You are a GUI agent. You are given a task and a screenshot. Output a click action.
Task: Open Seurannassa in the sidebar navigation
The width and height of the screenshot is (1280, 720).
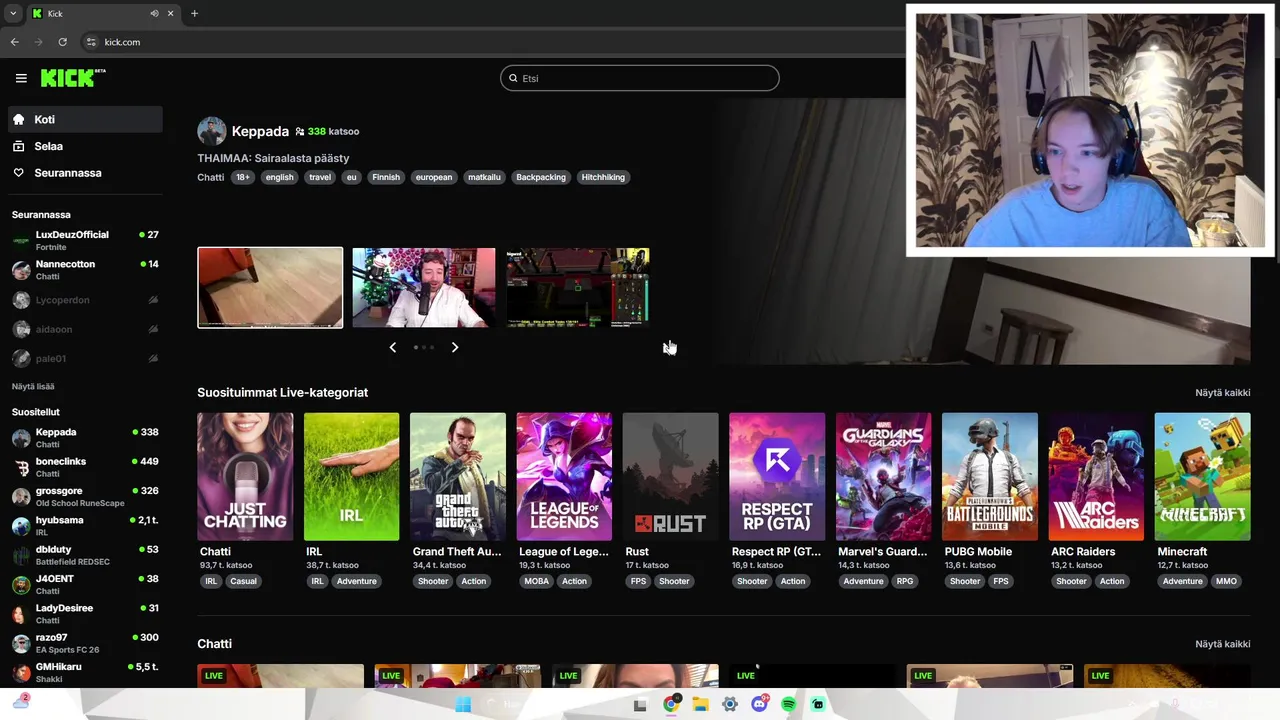(x=85, y=173)
